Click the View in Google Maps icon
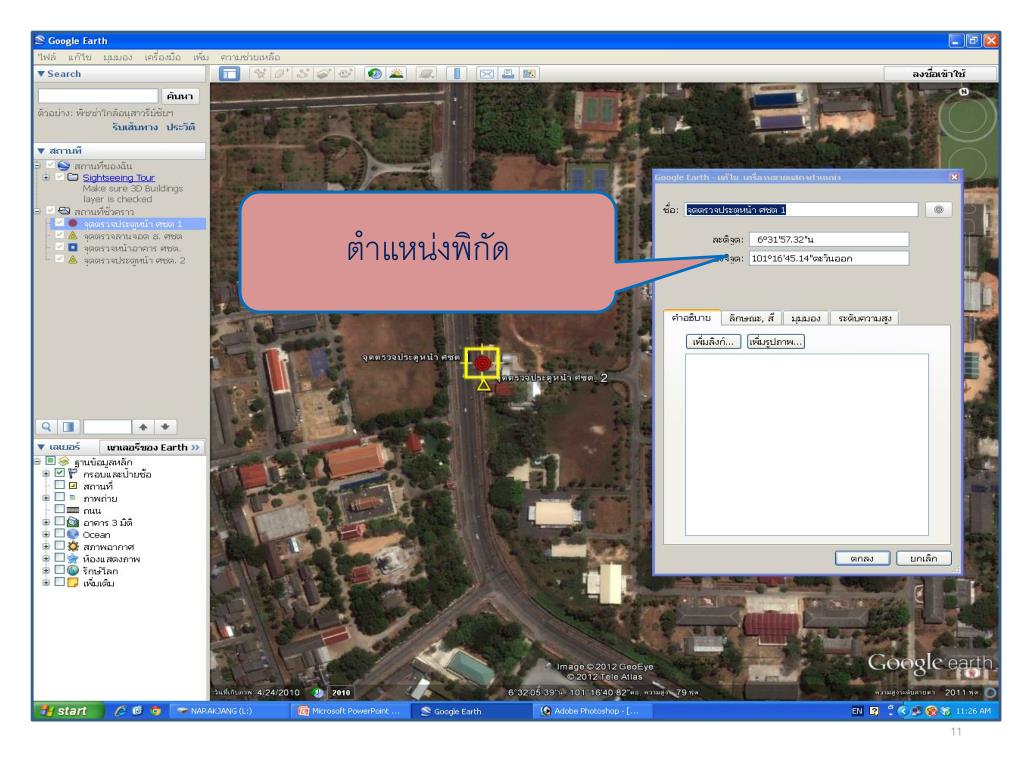 [x=530, y=74]
